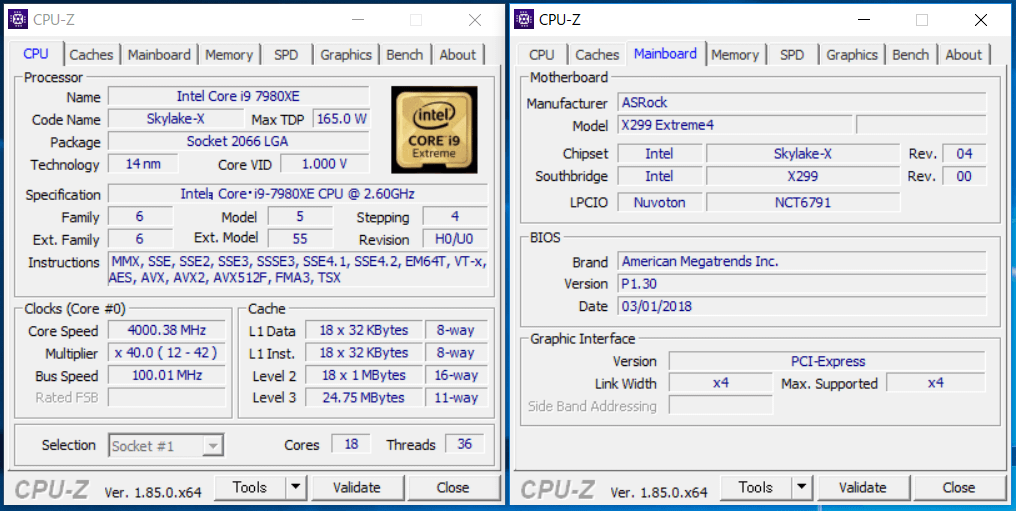1016x511 pixels.
Task: Open Graphics tab in left CPU-Z window
Action: (346, 55)
